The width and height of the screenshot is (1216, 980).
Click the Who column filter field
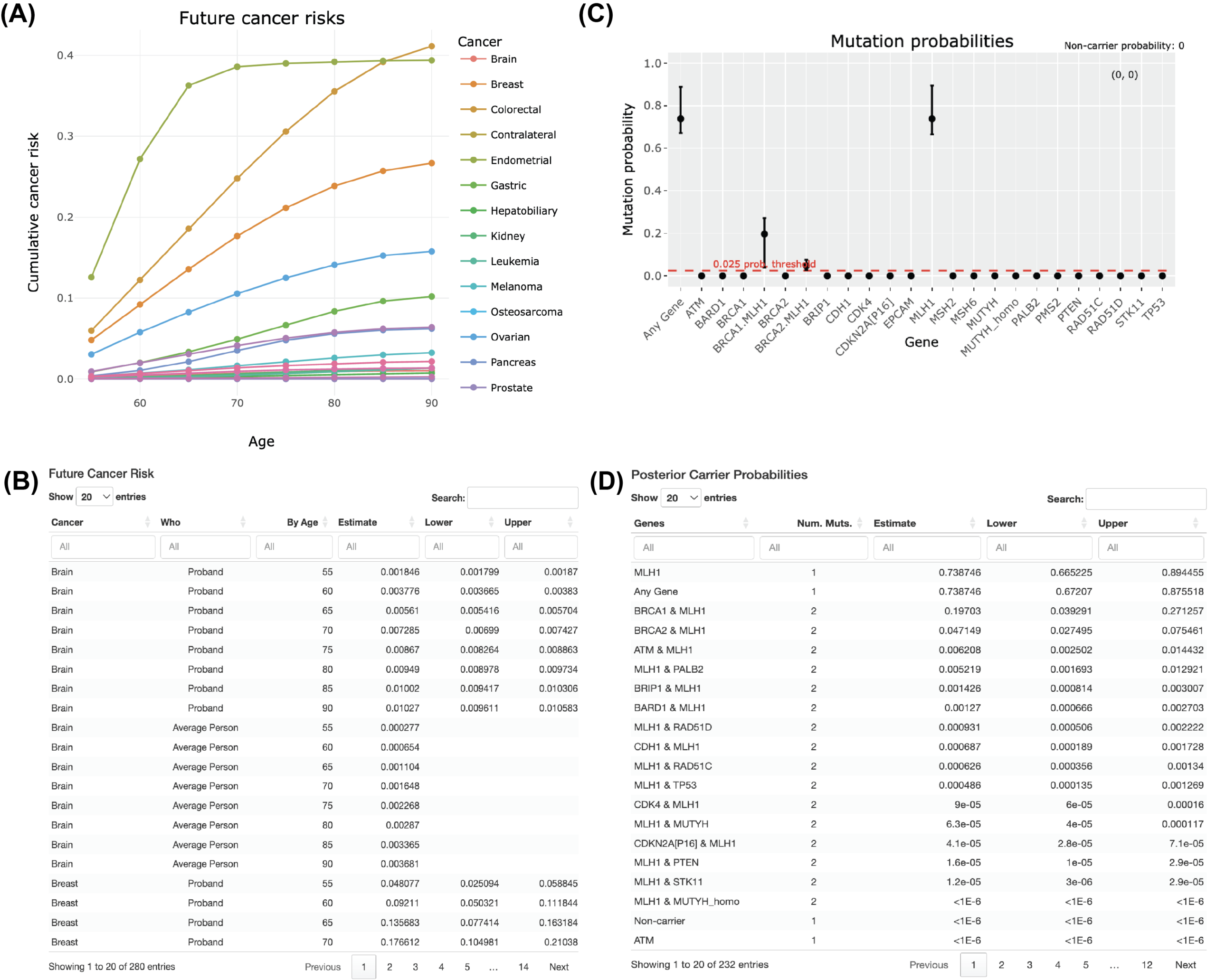pyautogui.click(x=205, y=547)
